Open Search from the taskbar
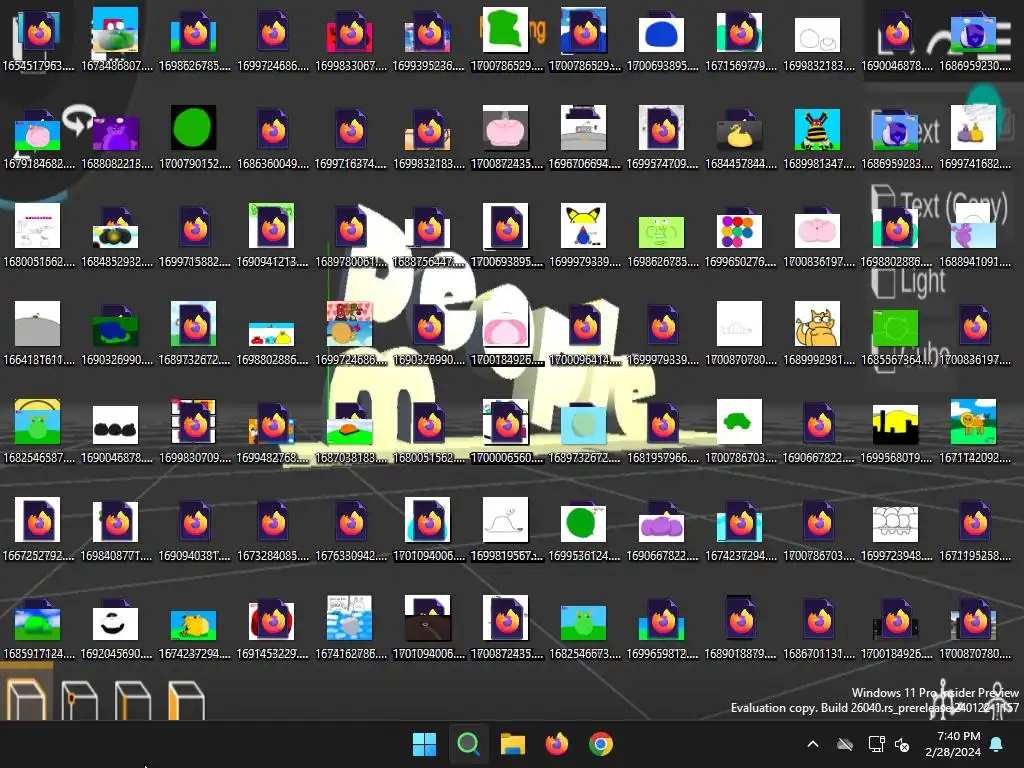Screen dimensions: 1024x768 coord(468,744)
